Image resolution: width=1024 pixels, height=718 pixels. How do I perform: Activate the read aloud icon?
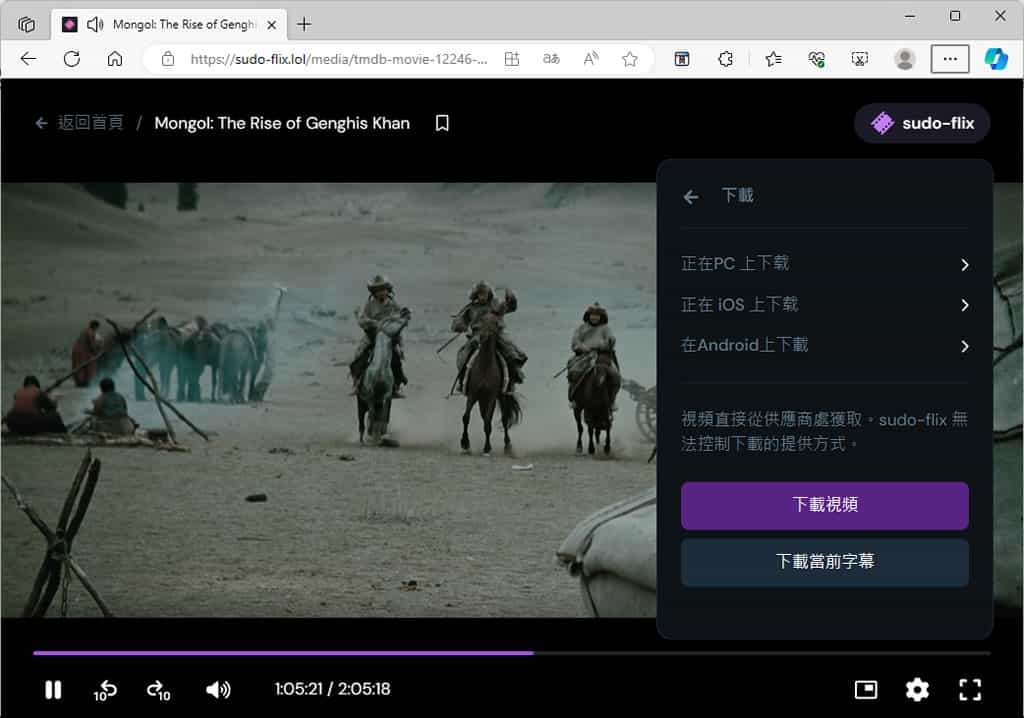[x=590, y=59]
